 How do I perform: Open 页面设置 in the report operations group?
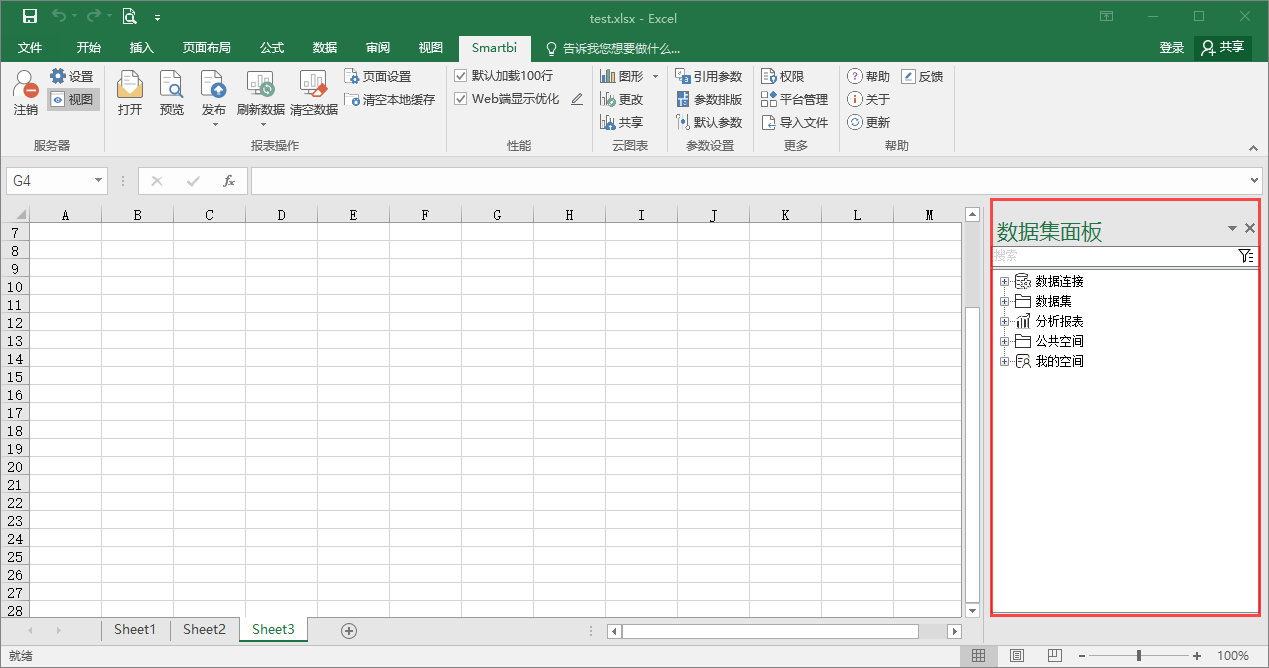click(378, 76)
